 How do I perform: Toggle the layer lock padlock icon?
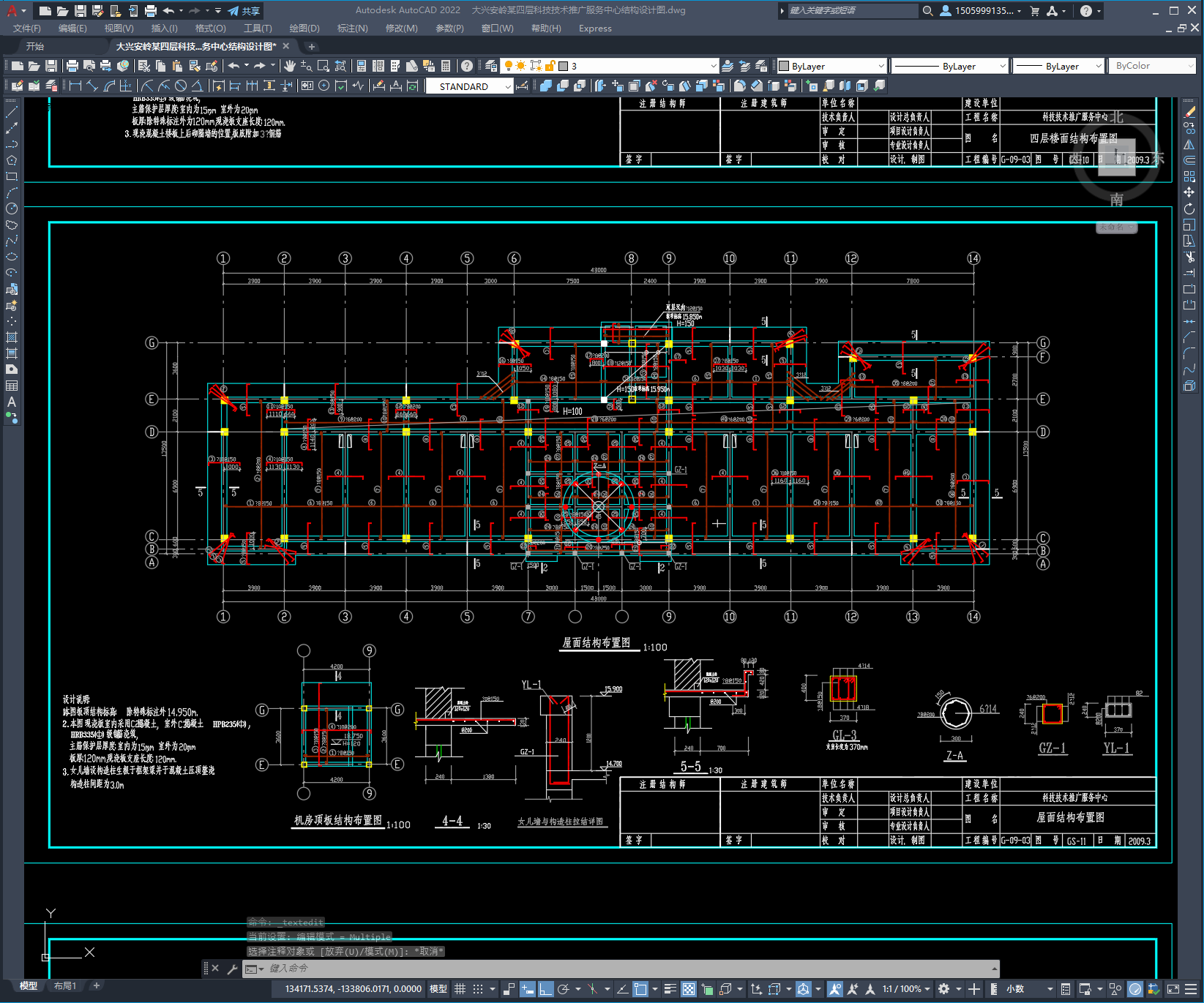coord(550,66)
